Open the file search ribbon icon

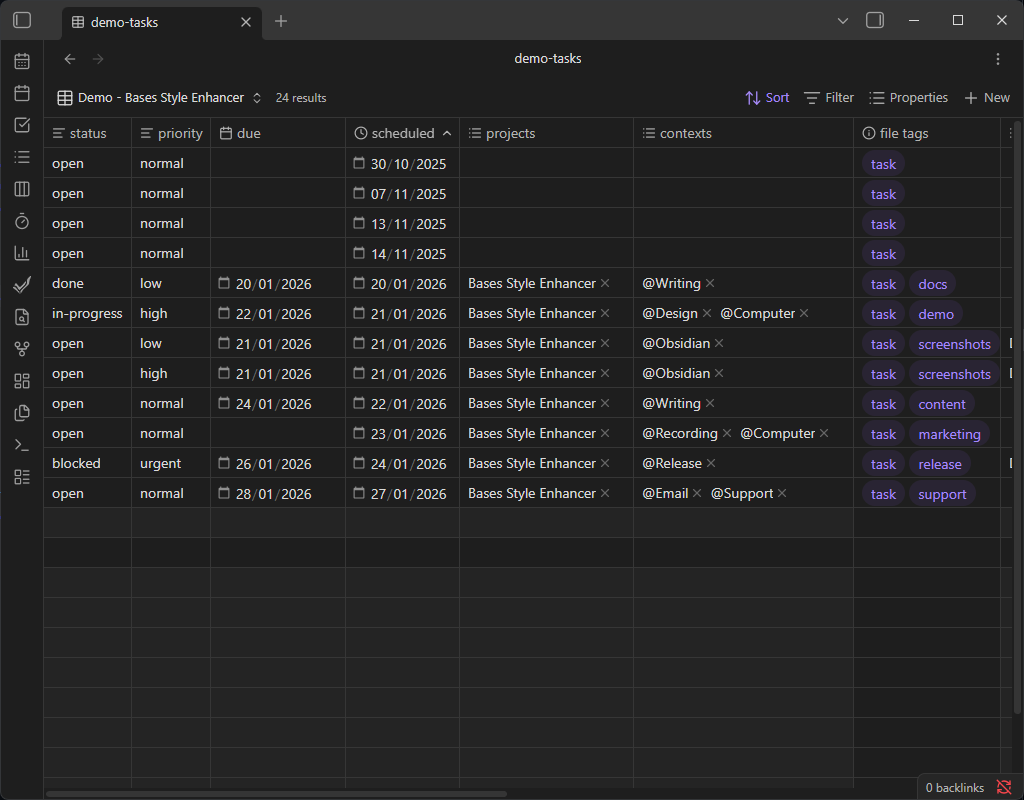pos(22,317)
